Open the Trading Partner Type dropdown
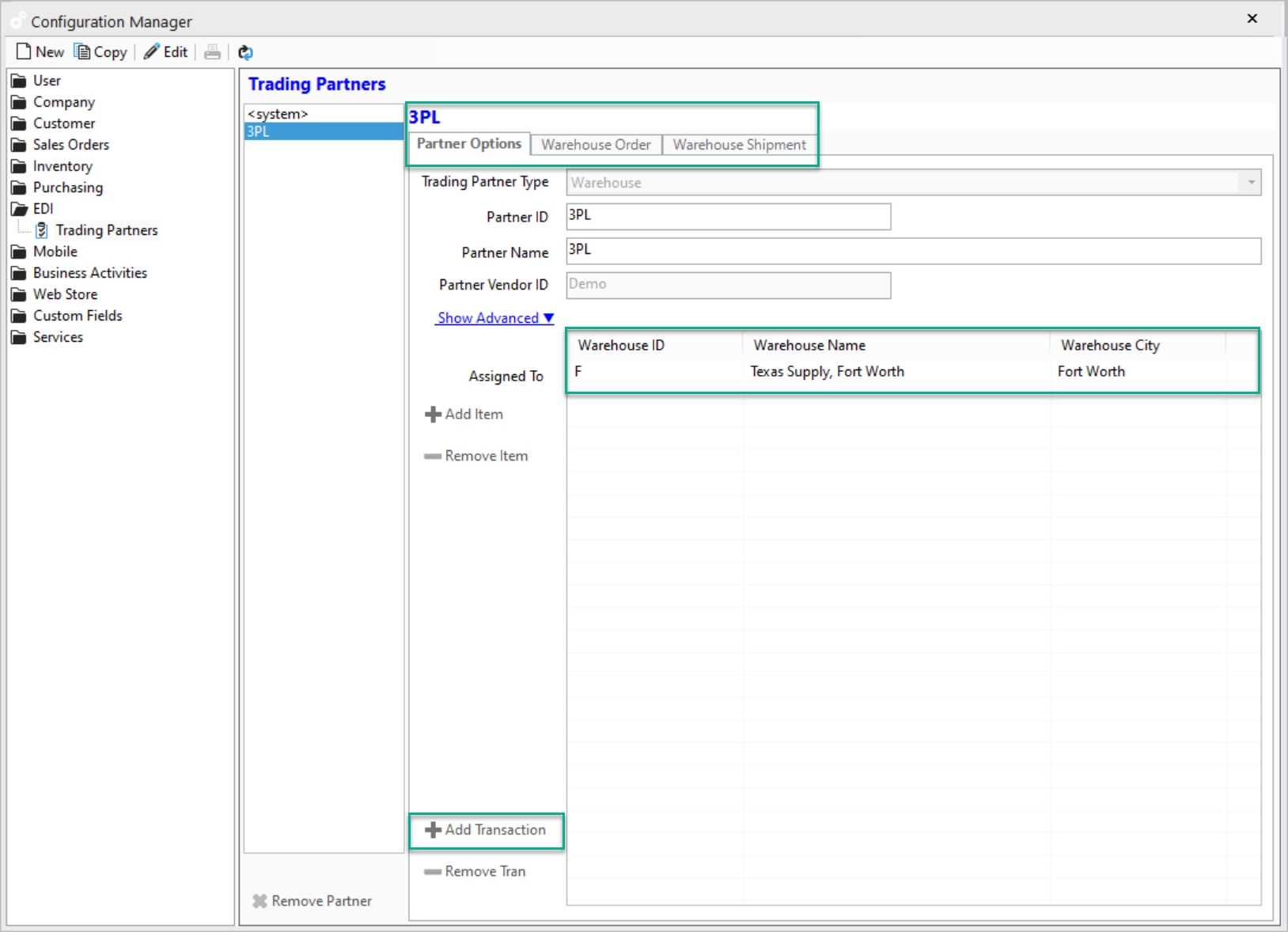 pos(1250,182)
